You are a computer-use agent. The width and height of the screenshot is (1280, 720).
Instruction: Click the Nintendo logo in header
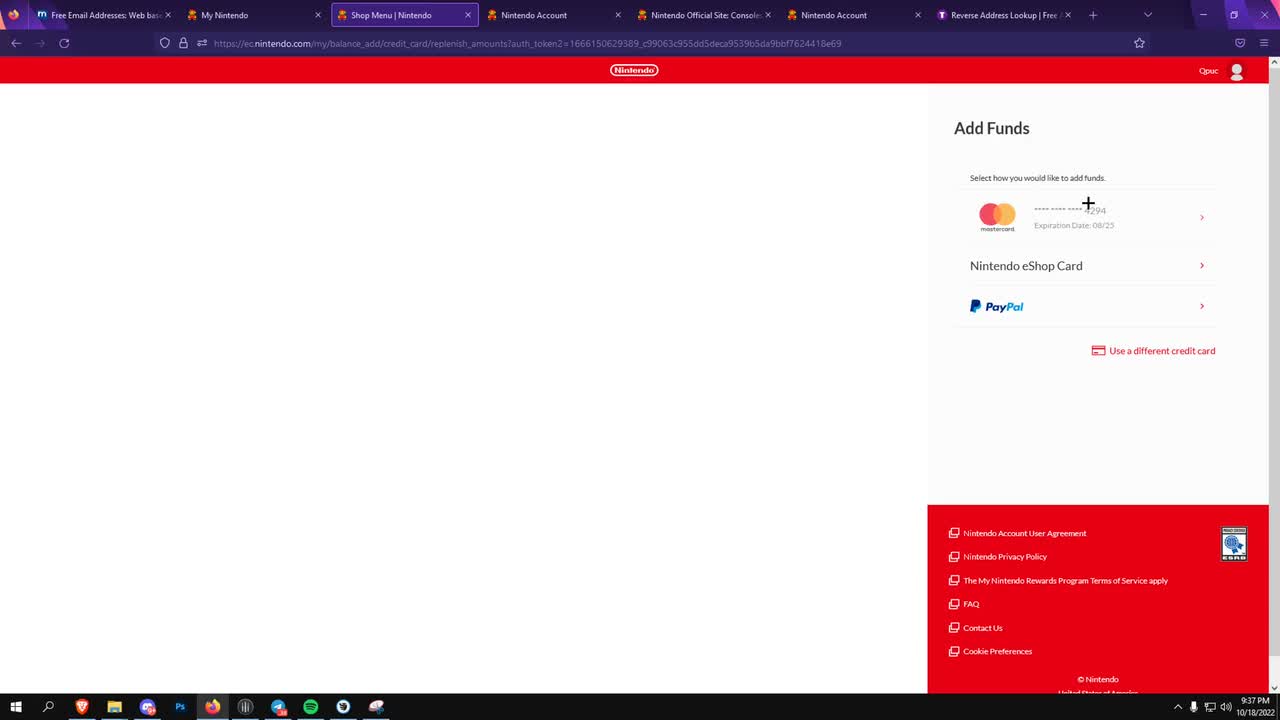tap(634, 70)
